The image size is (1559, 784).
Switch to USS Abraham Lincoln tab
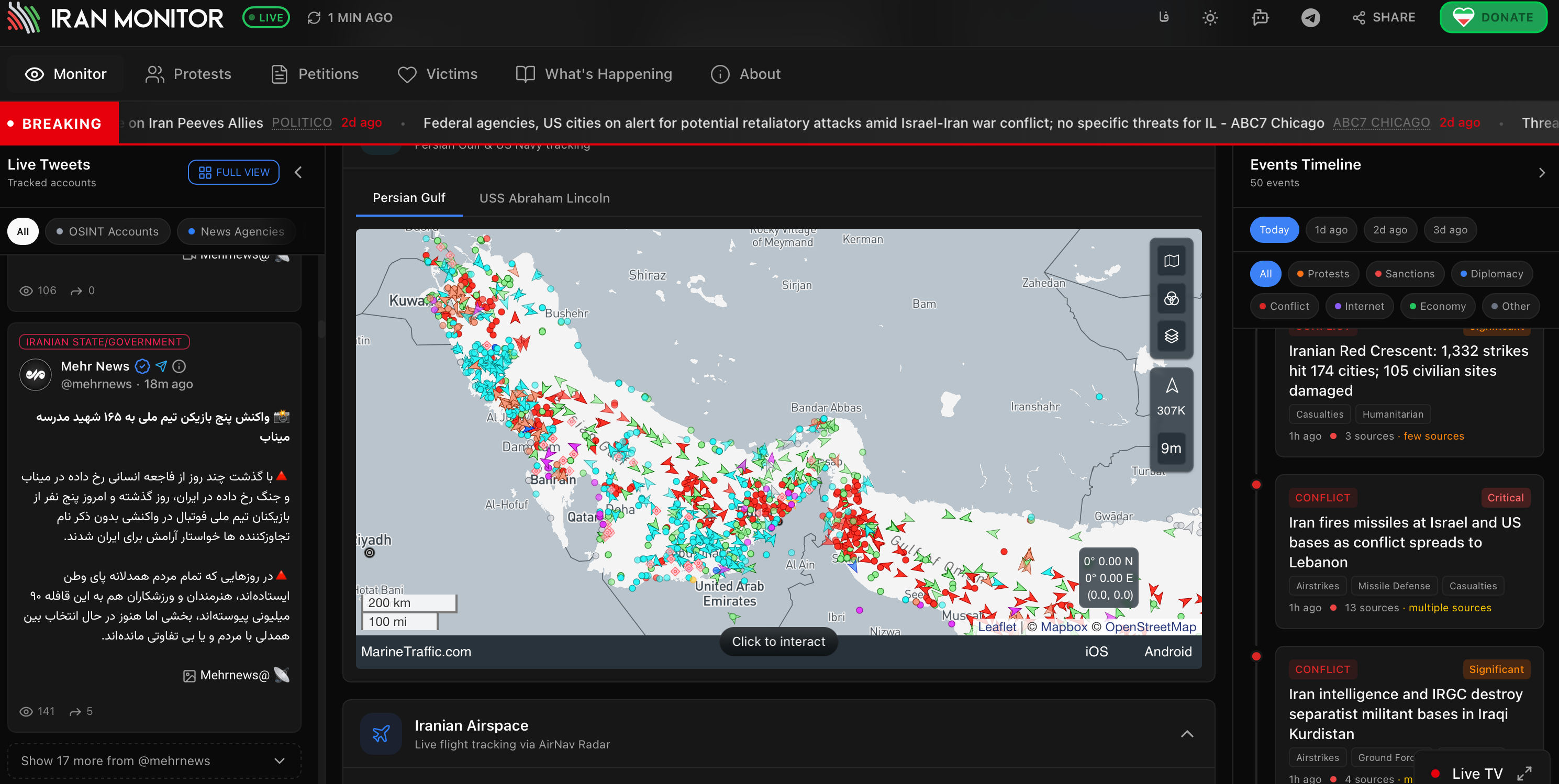coord(544,198)
